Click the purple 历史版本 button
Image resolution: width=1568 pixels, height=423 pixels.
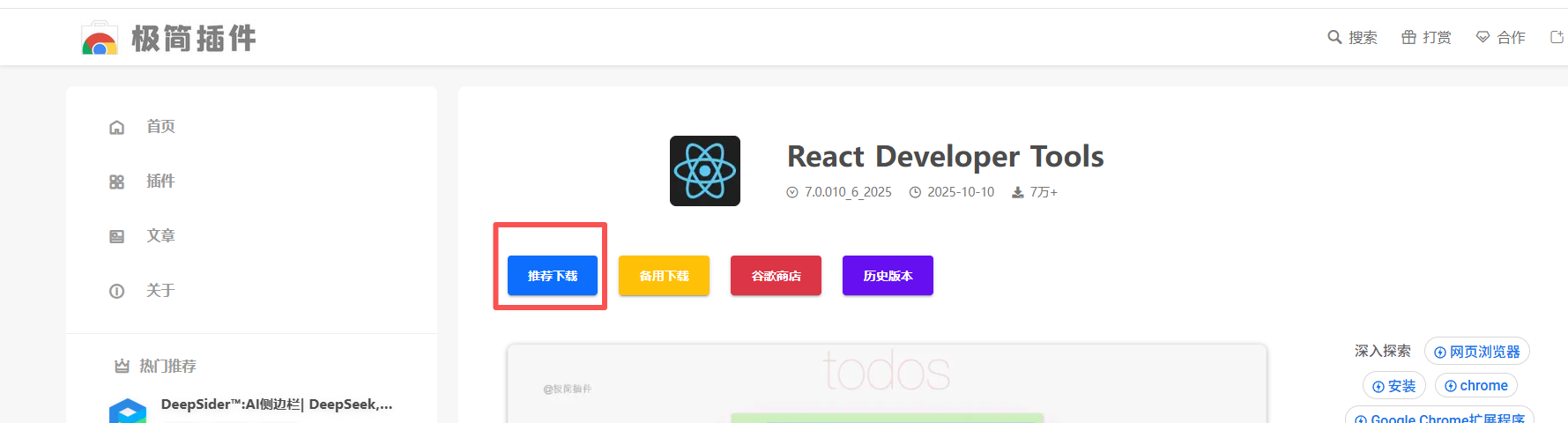[888, 276]
